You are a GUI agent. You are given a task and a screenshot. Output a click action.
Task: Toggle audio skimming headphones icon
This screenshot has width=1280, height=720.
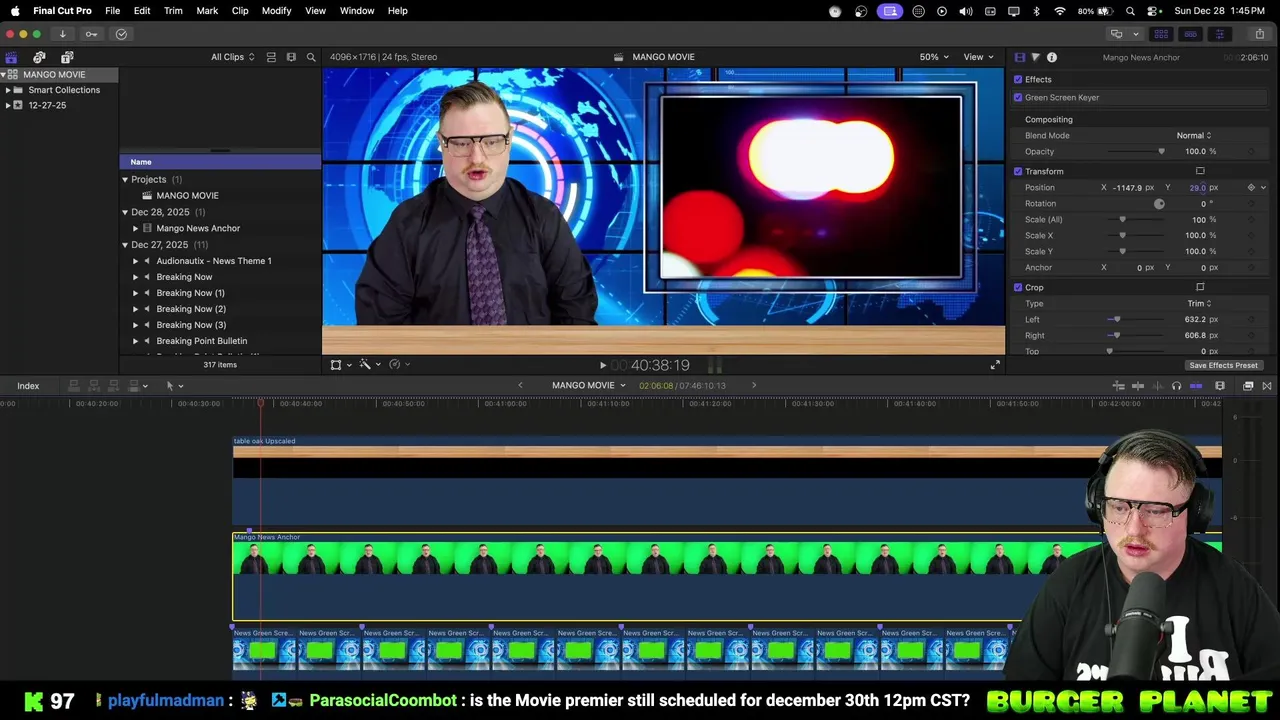click(1176, 386)
